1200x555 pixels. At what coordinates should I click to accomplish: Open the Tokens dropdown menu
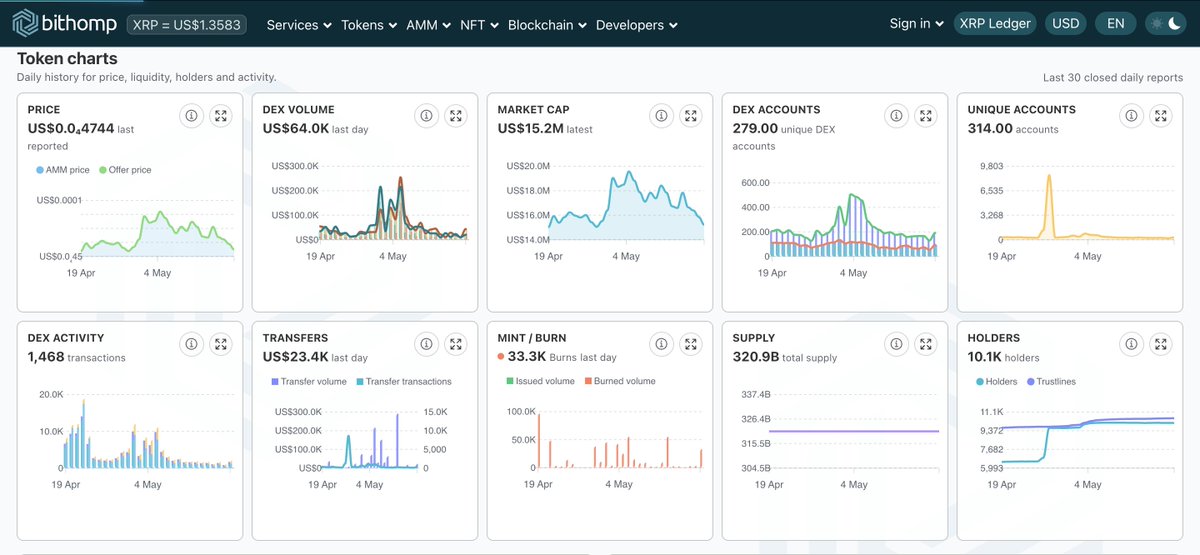(x=369, y=24)
